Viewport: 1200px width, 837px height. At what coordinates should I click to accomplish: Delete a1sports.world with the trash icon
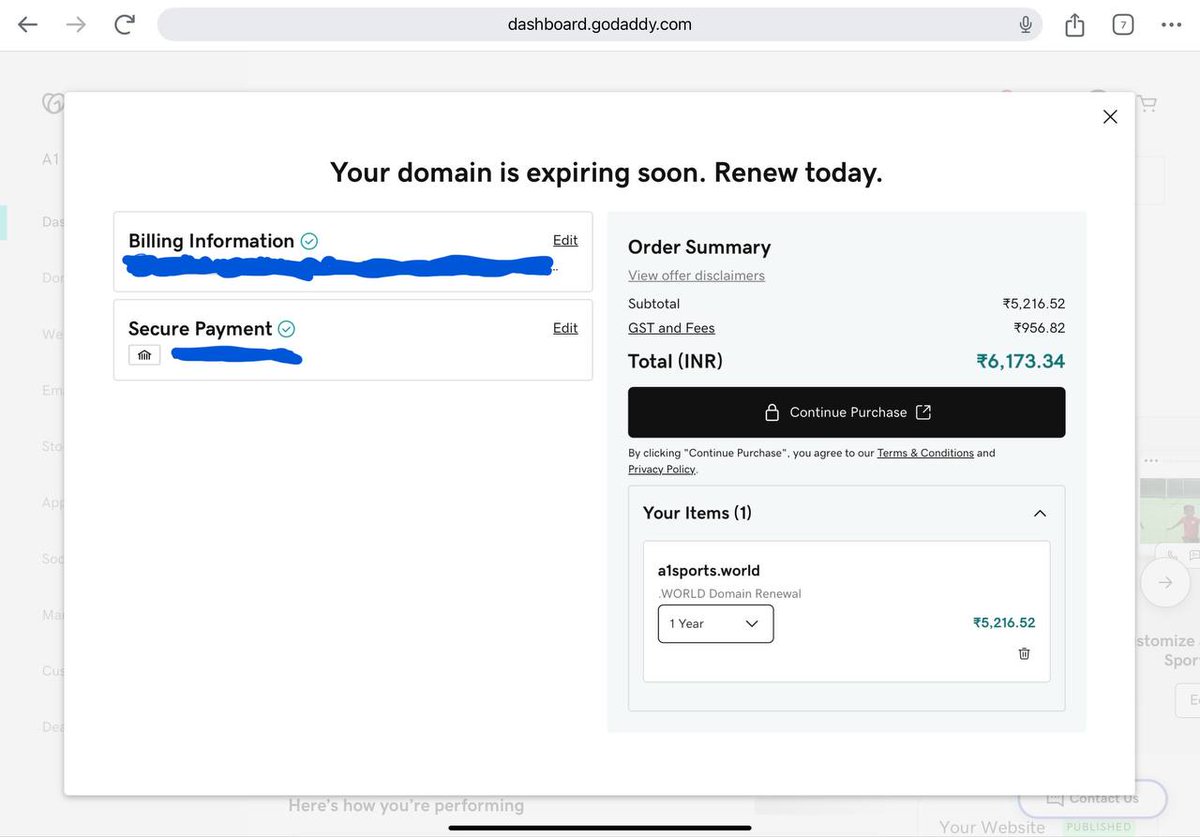pyautogui.click(x=1024, y=654)
